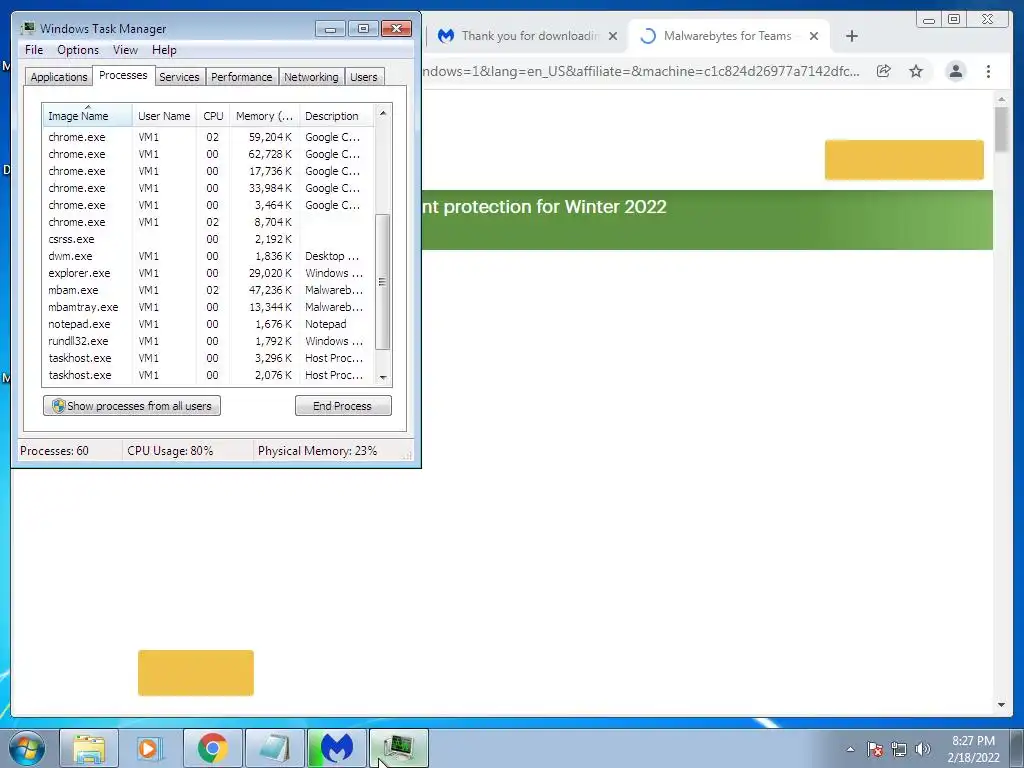Click the yellow button at page top right
1024x768 pixels.
pyautogui.click(x=904, y=159)
